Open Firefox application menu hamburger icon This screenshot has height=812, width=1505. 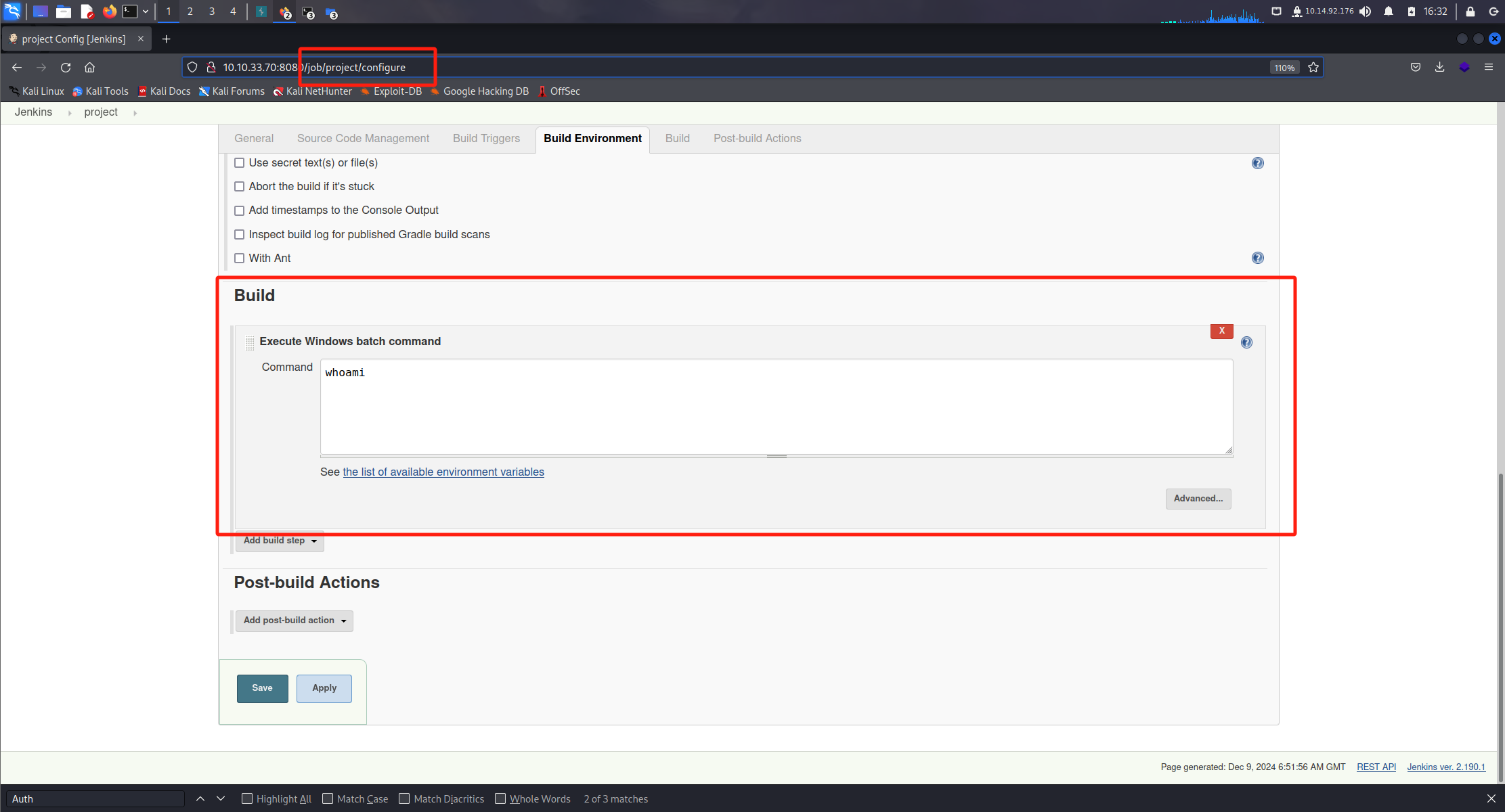coord(1488,68)
